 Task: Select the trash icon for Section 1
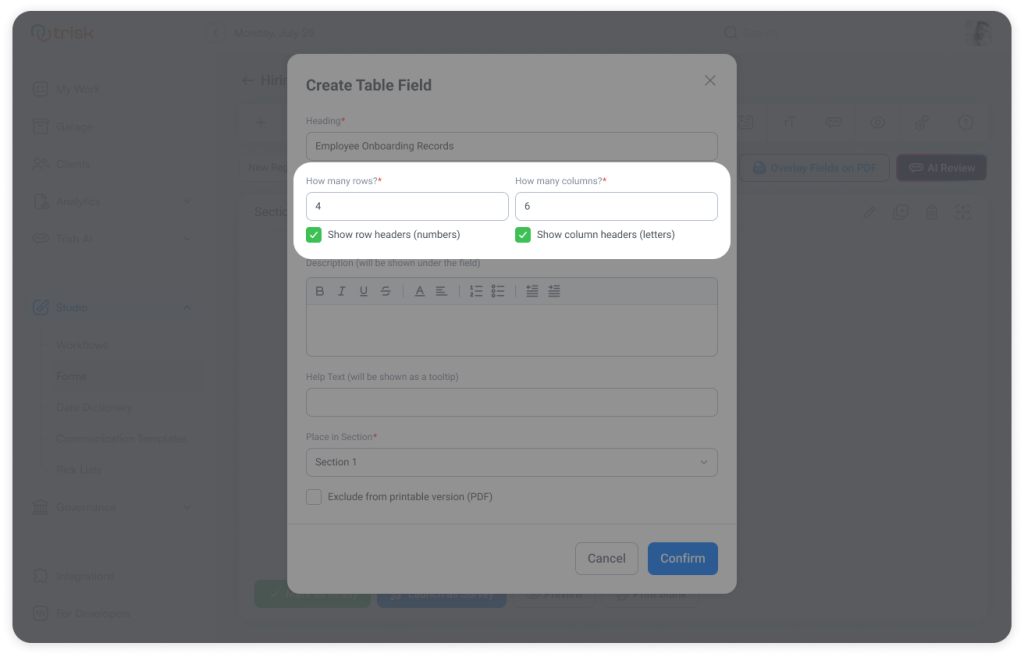tap(932, 213)
